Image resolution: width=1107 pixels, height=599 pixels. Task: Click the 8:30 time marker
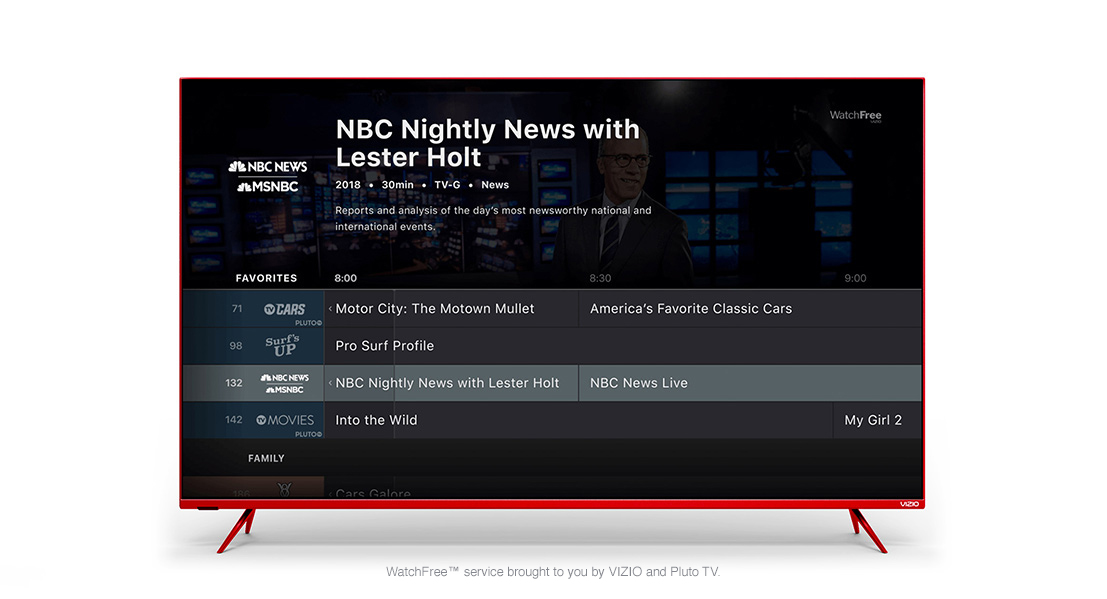[600, 278]
